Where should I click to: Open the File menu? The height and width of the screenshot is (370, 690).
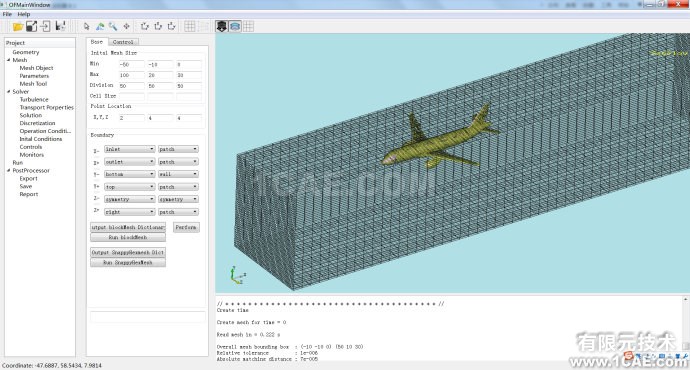7,14
